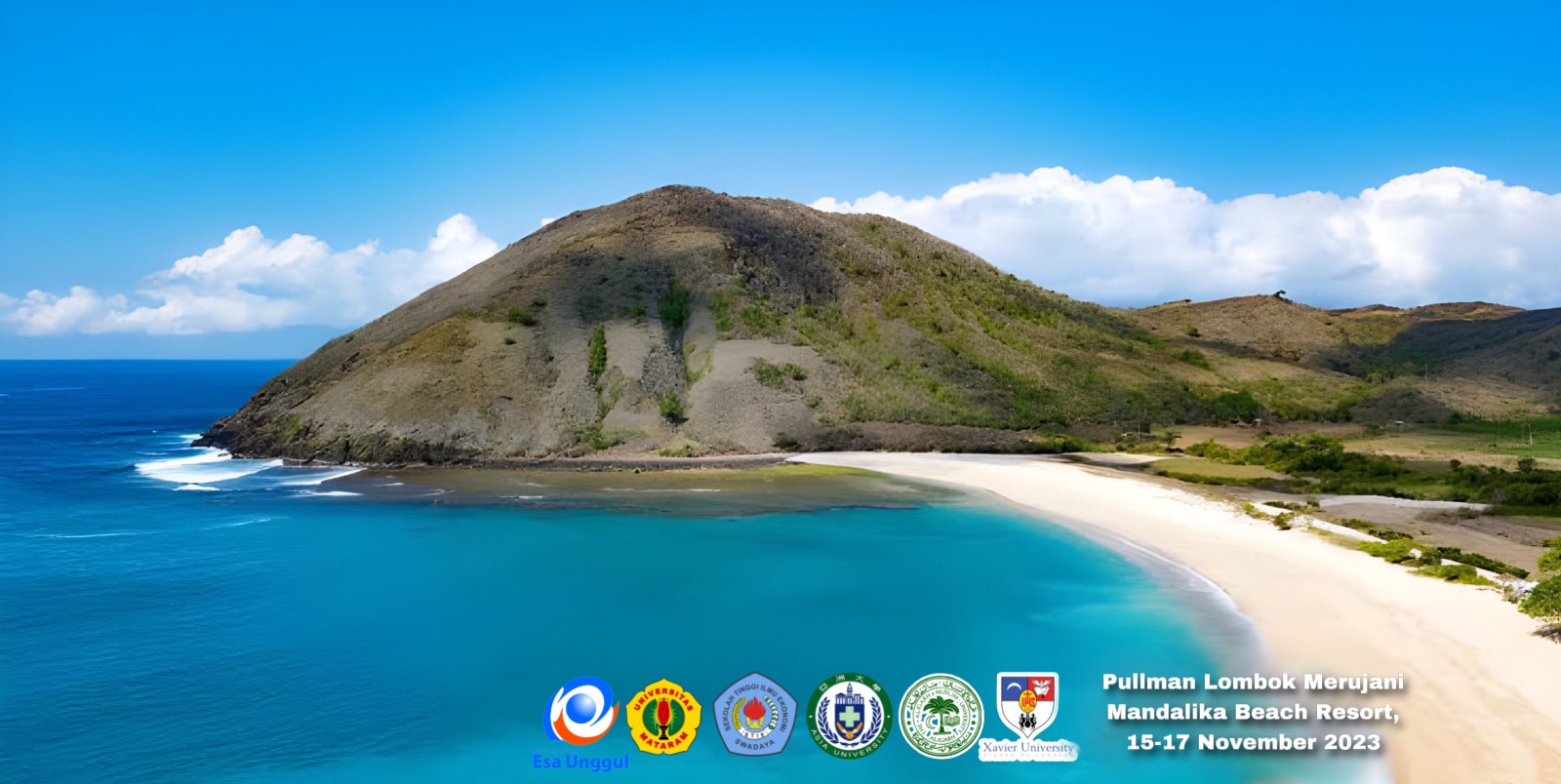Image resolution: width=1561 pixels, height=784 pixels.
Task: Select the Aligarh Muslim University seal
Action: click(941, 716)
